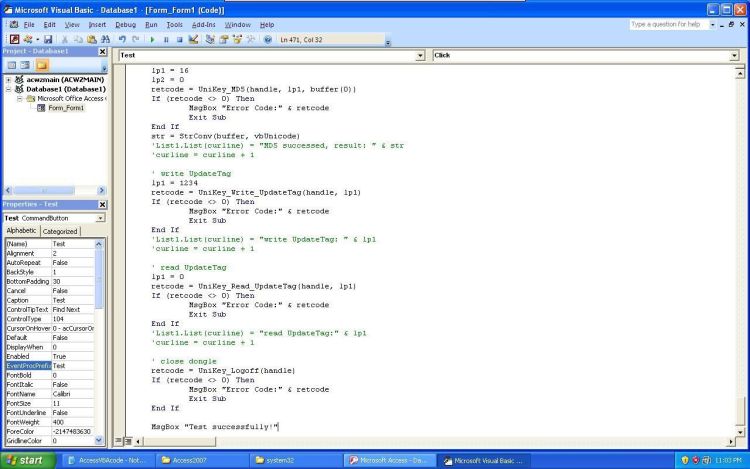Click the FontName property value Calibri
750x469 pixels.
pos(73,394)
